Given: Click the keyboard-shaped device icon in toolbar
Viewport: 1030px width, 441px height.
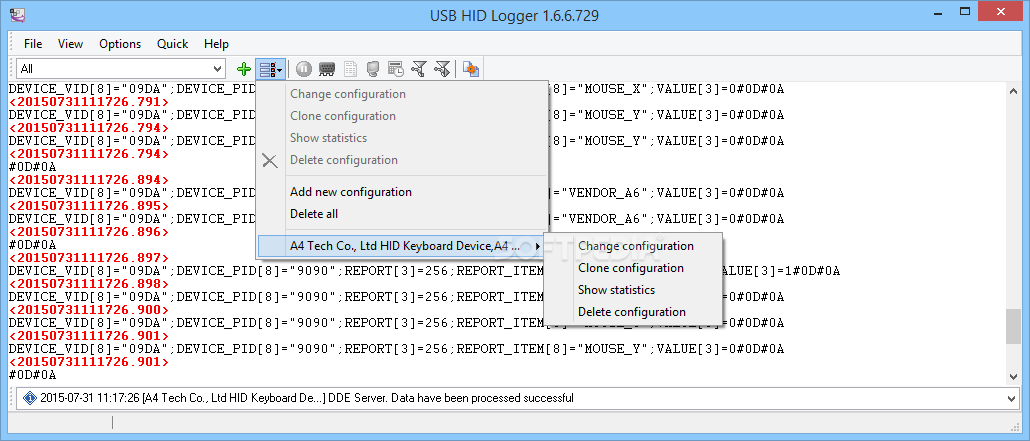Looking at the screenshot, I should (327, 69).
